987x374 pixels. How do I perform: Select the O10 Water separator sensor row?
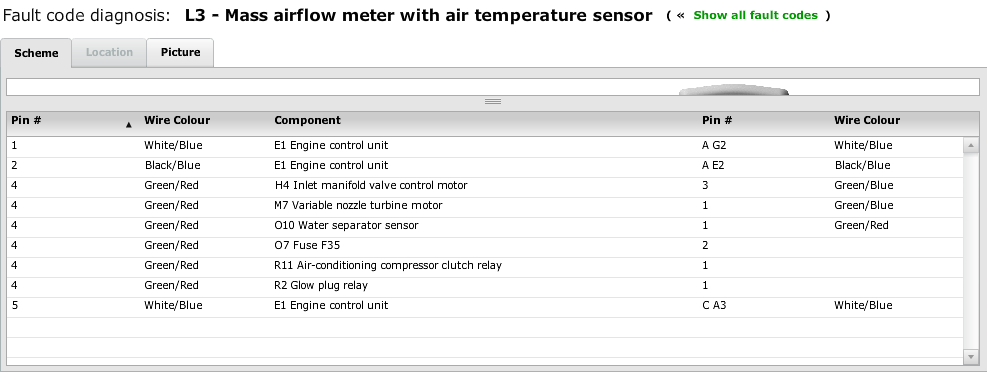pos(485,225)
